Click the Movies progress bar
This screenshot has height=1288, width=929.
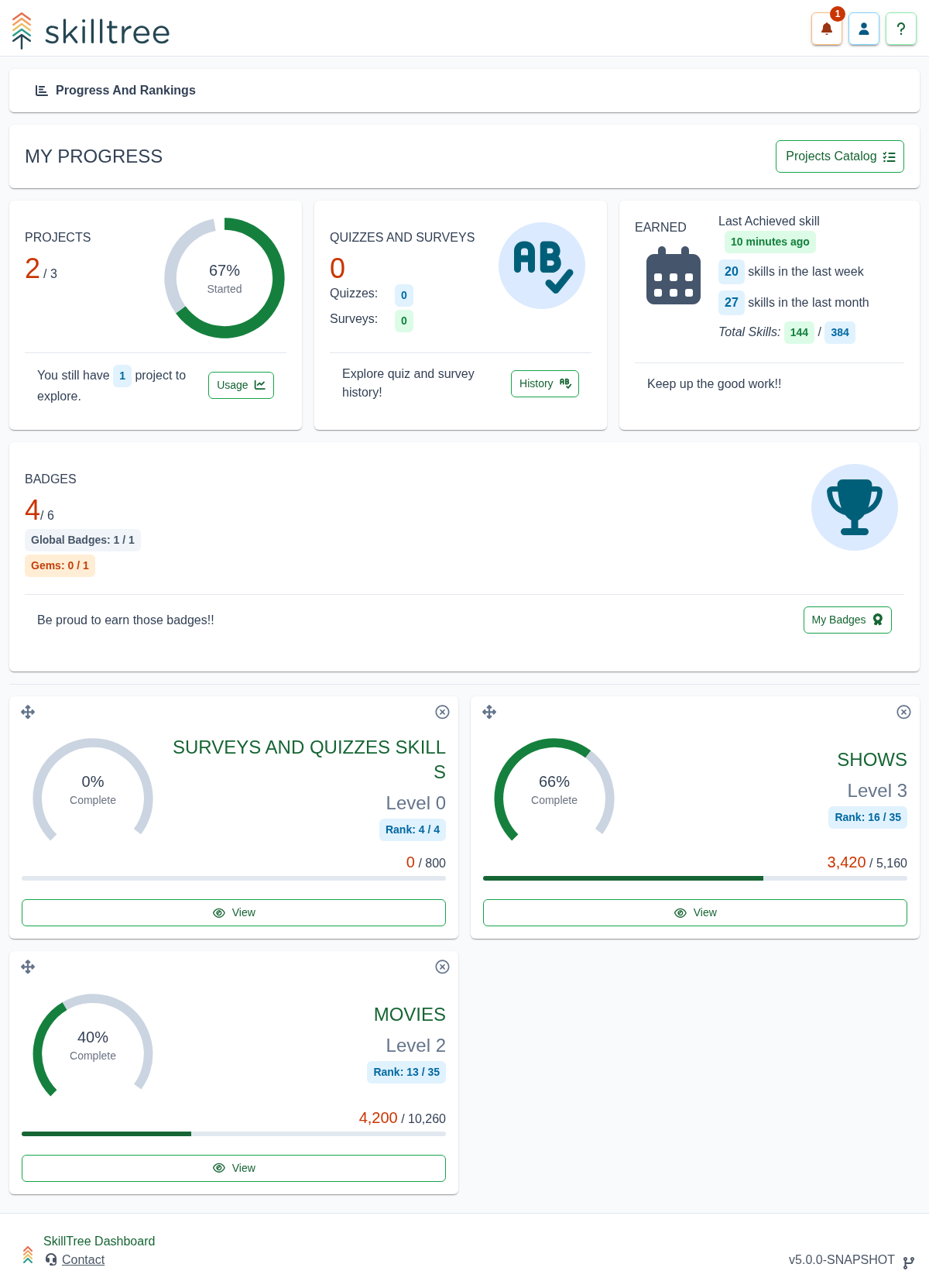coord(234,1134)
